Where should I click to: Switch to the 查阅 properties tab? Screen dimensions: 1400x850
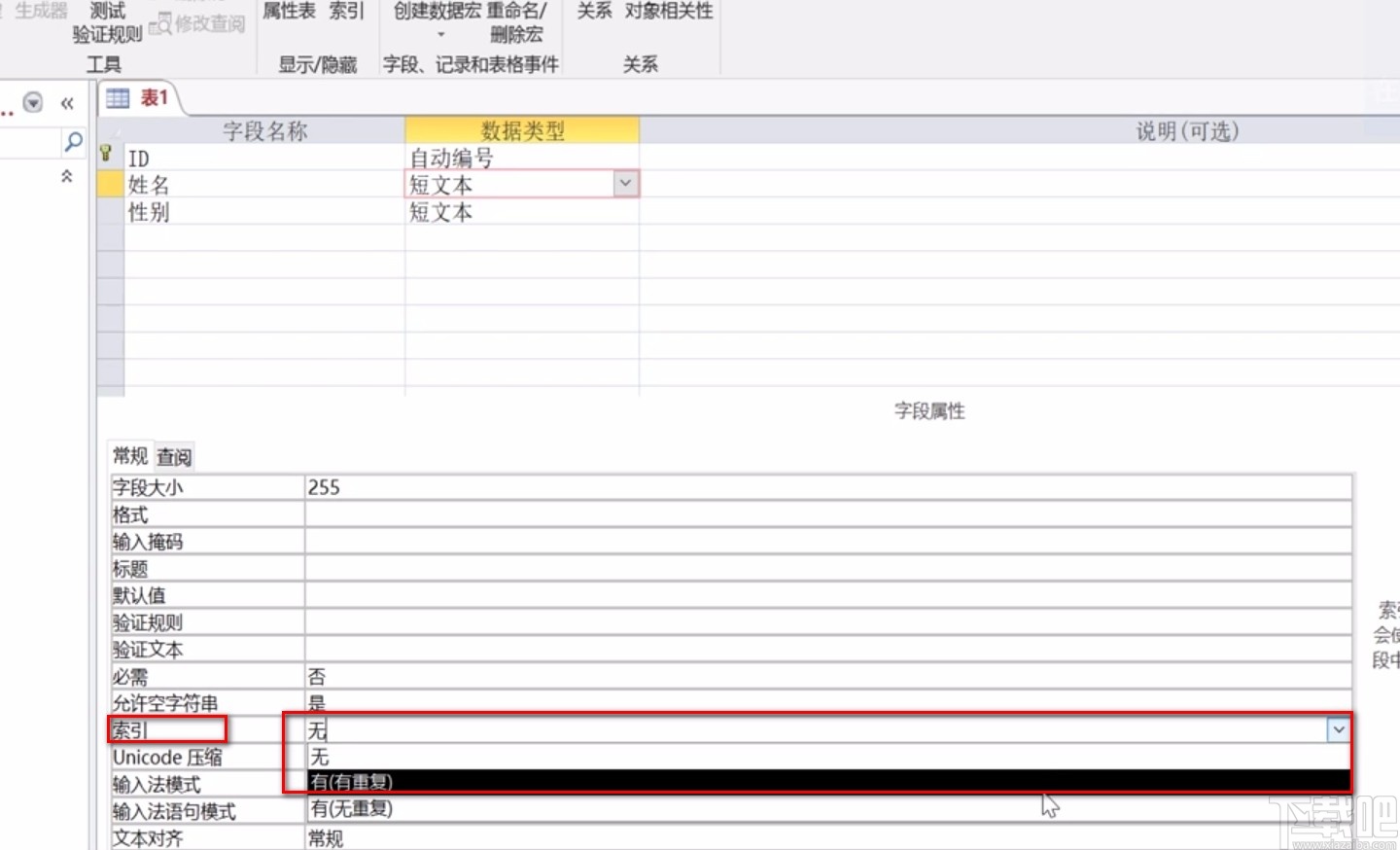pyautogui.click(x=173, y=455)
